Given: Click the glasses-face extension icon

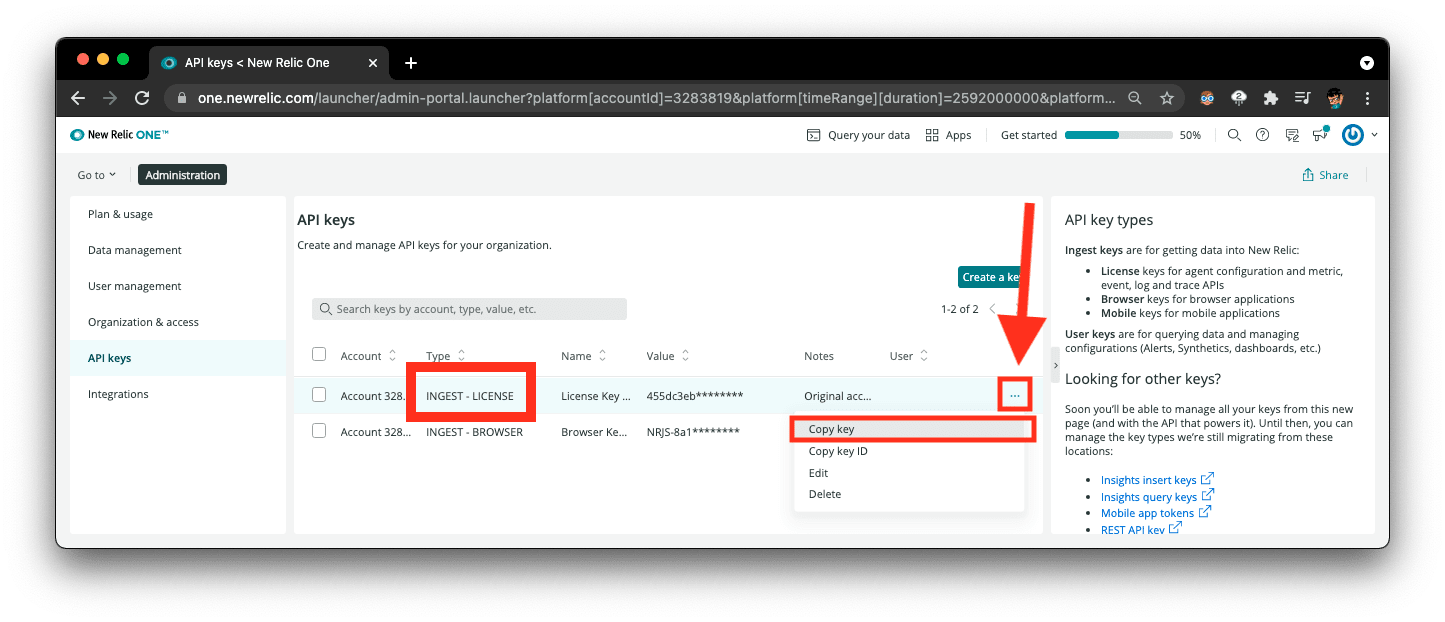Looking at the screenshot, I should tap(1208, 98).
